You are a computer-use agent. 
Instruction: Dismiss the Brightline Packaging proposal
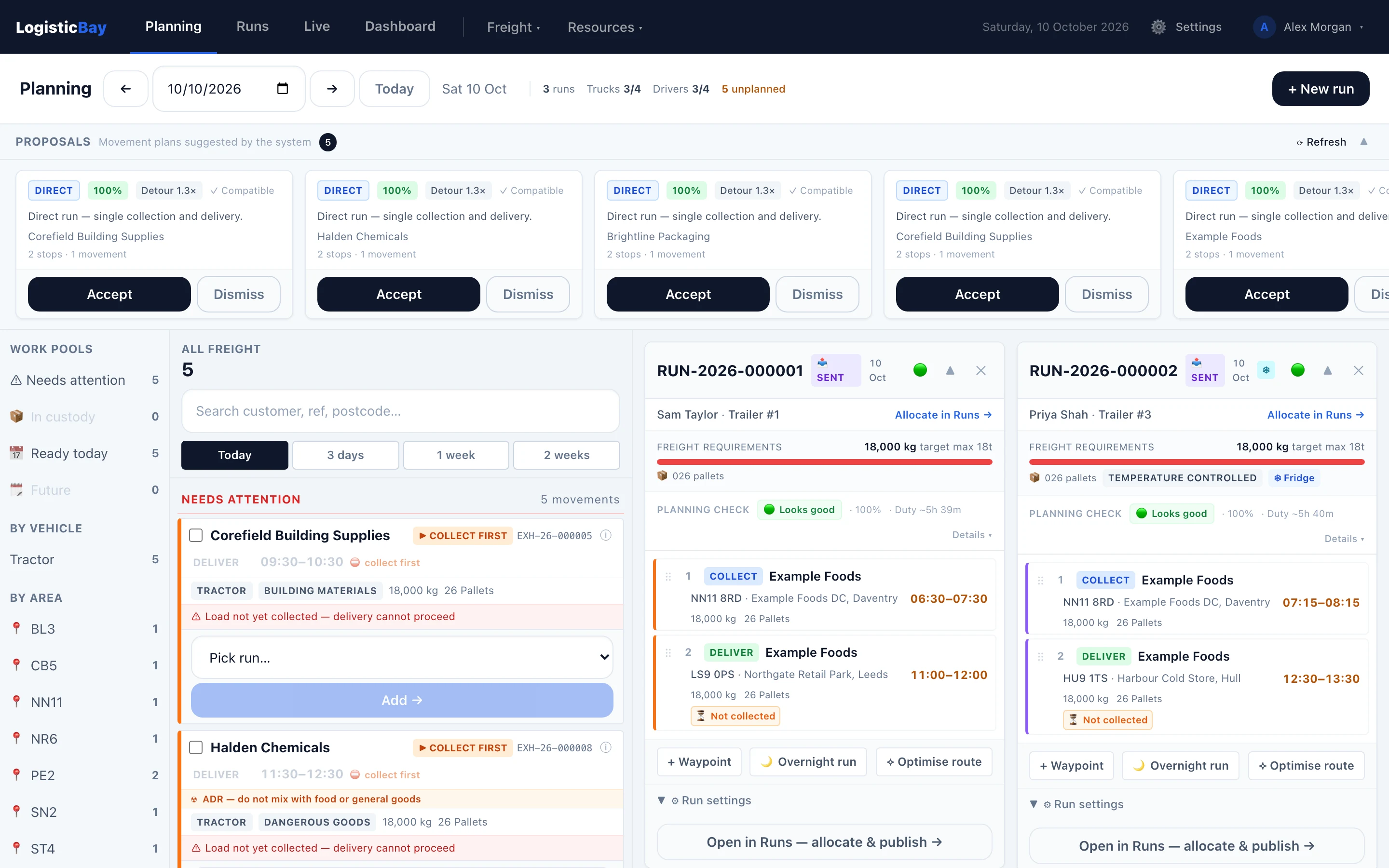pyautogui.click(x=817, y=294)
